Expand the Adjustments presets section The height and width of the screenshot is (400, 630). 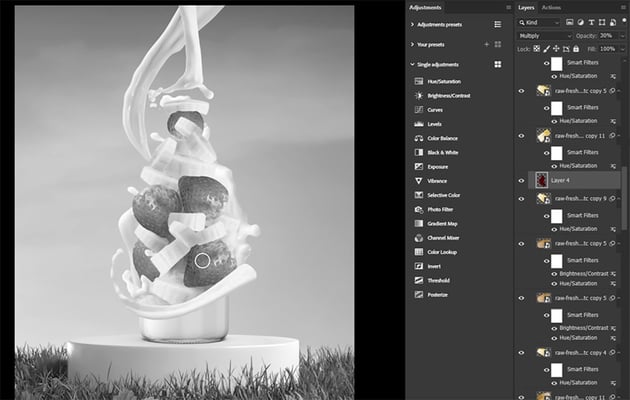coord(412,24)
